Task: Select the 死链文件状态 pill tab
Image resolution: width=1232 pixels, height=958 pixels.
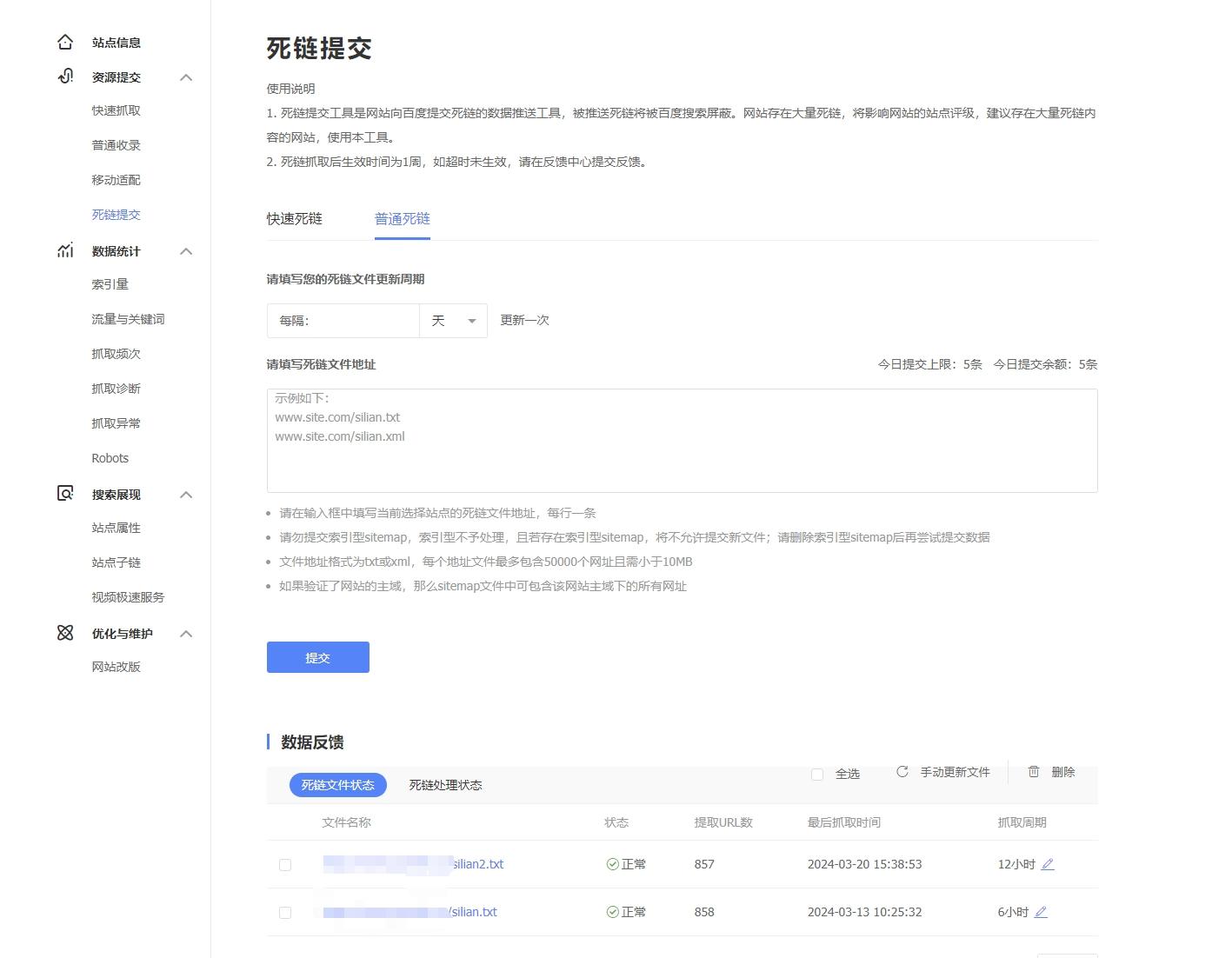Action: pyautogui.click(x=338, y=785)
